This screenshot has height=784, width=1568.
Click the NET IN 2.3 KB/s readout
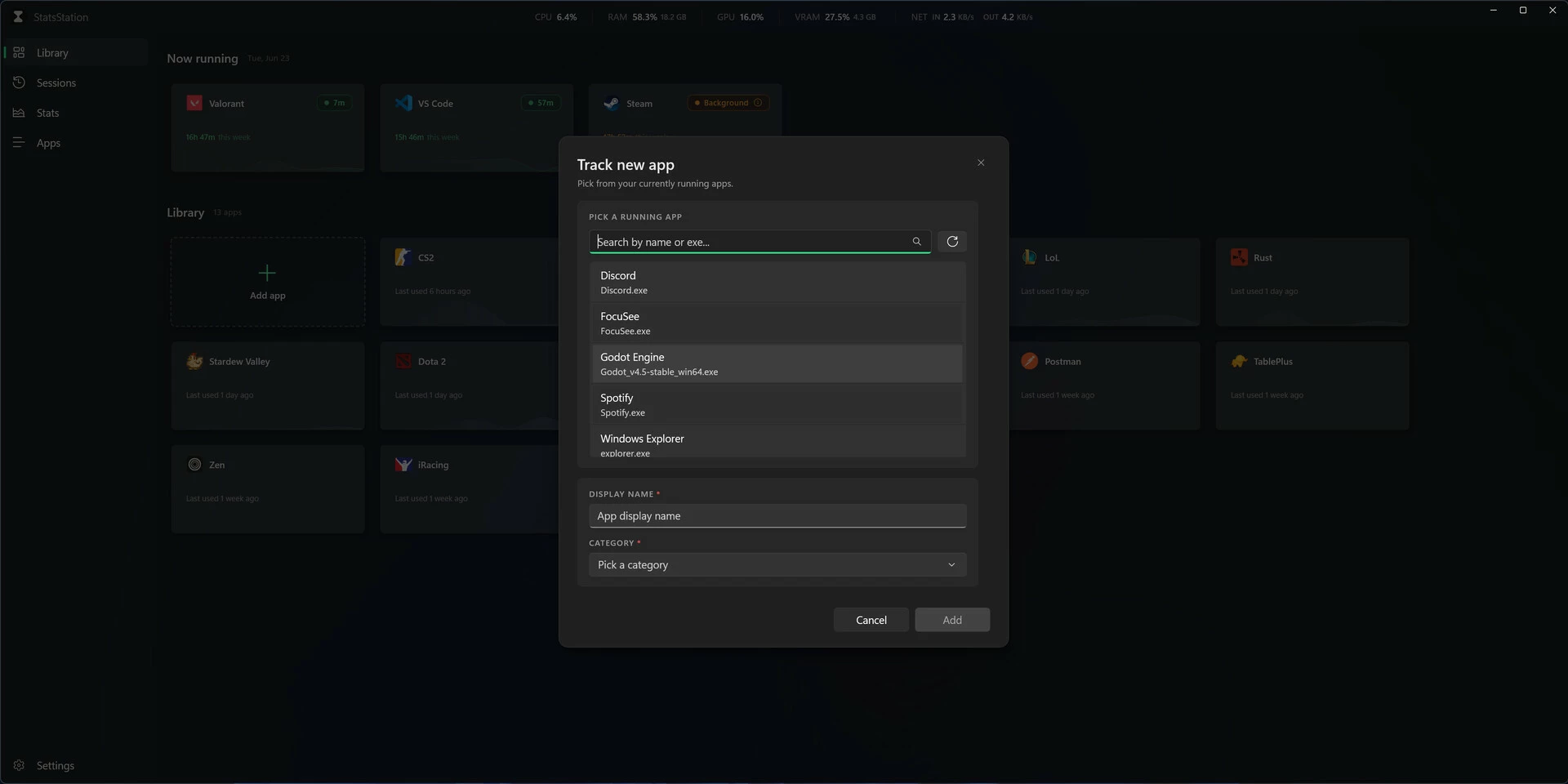pyautogui.click(x=942, y=16)
